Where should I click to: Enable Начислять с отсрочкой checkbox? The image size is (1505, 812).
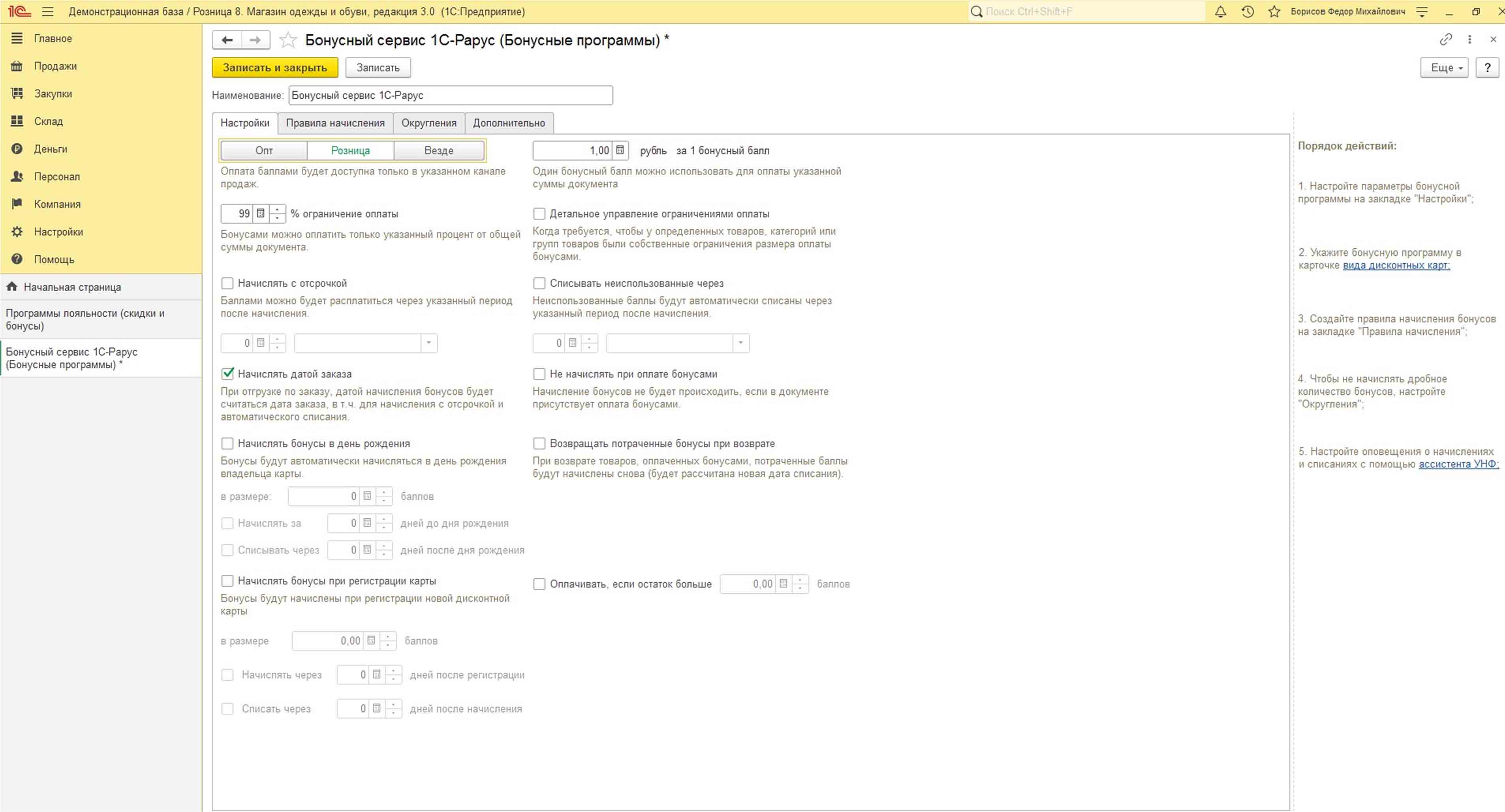tap(227, 283)
